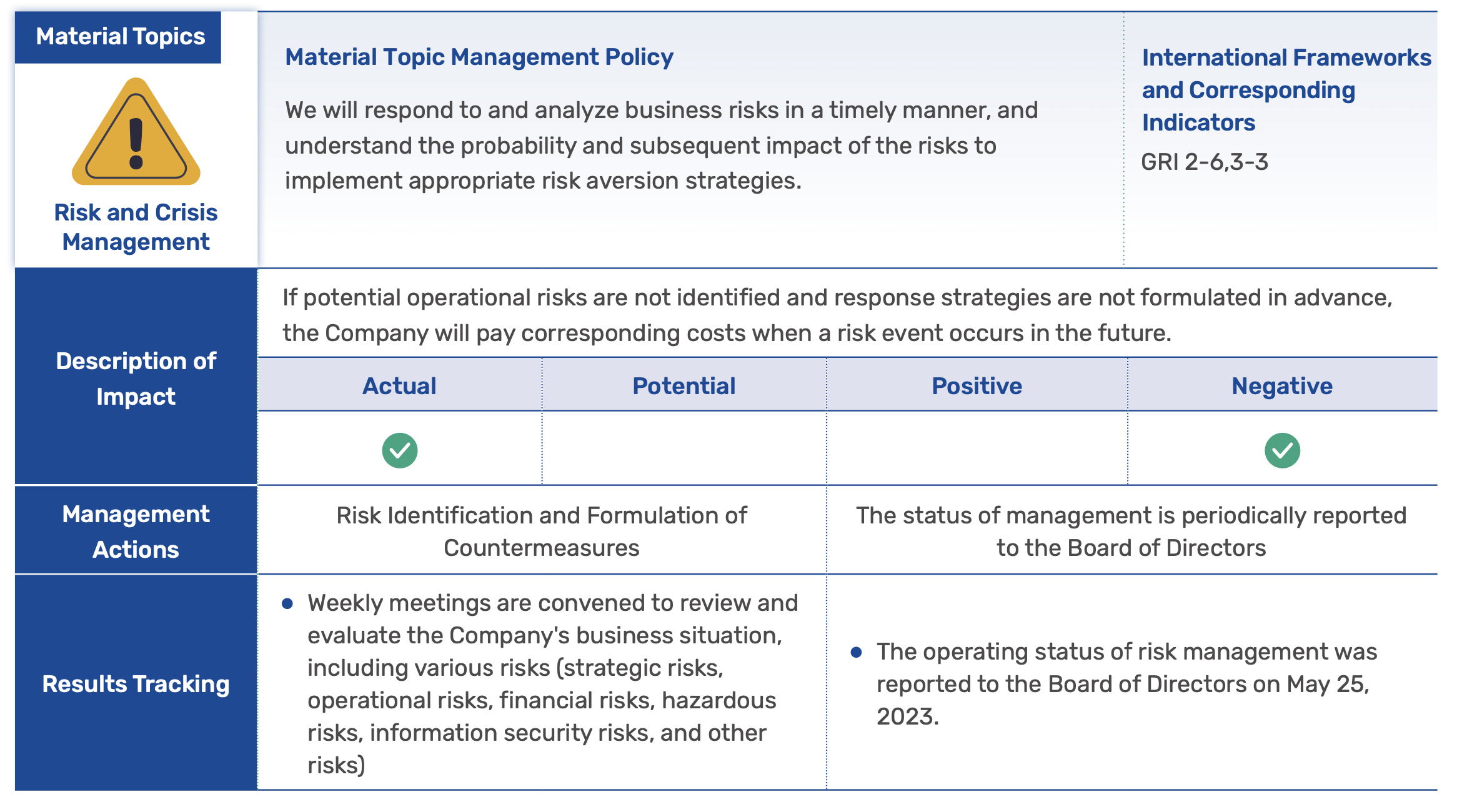1462x812 pixels.
Task: Click the green checkmark under Negative
Action: (1282, 450)
